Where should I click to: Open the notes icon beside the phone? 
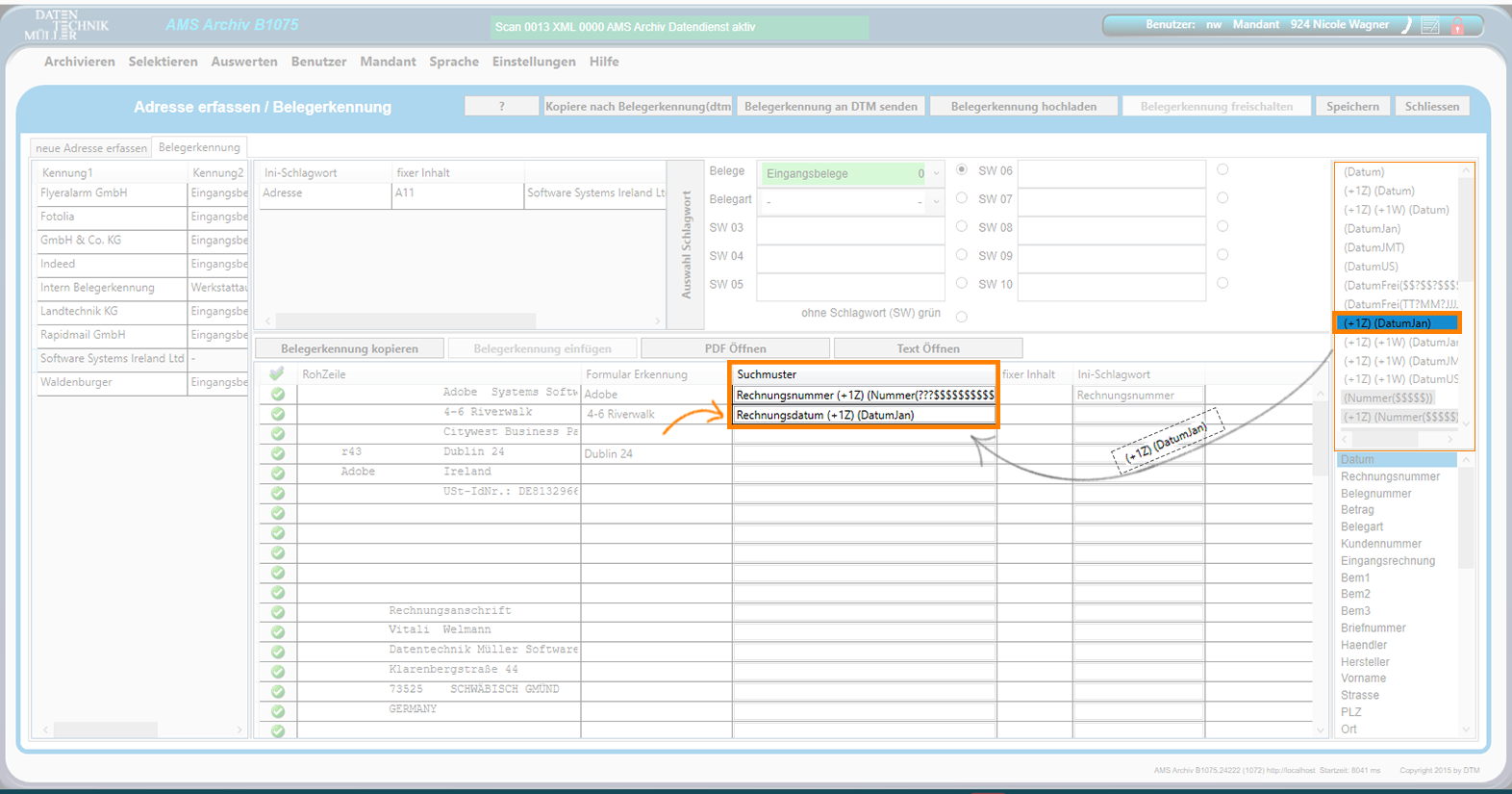[x=1430, y=26]
